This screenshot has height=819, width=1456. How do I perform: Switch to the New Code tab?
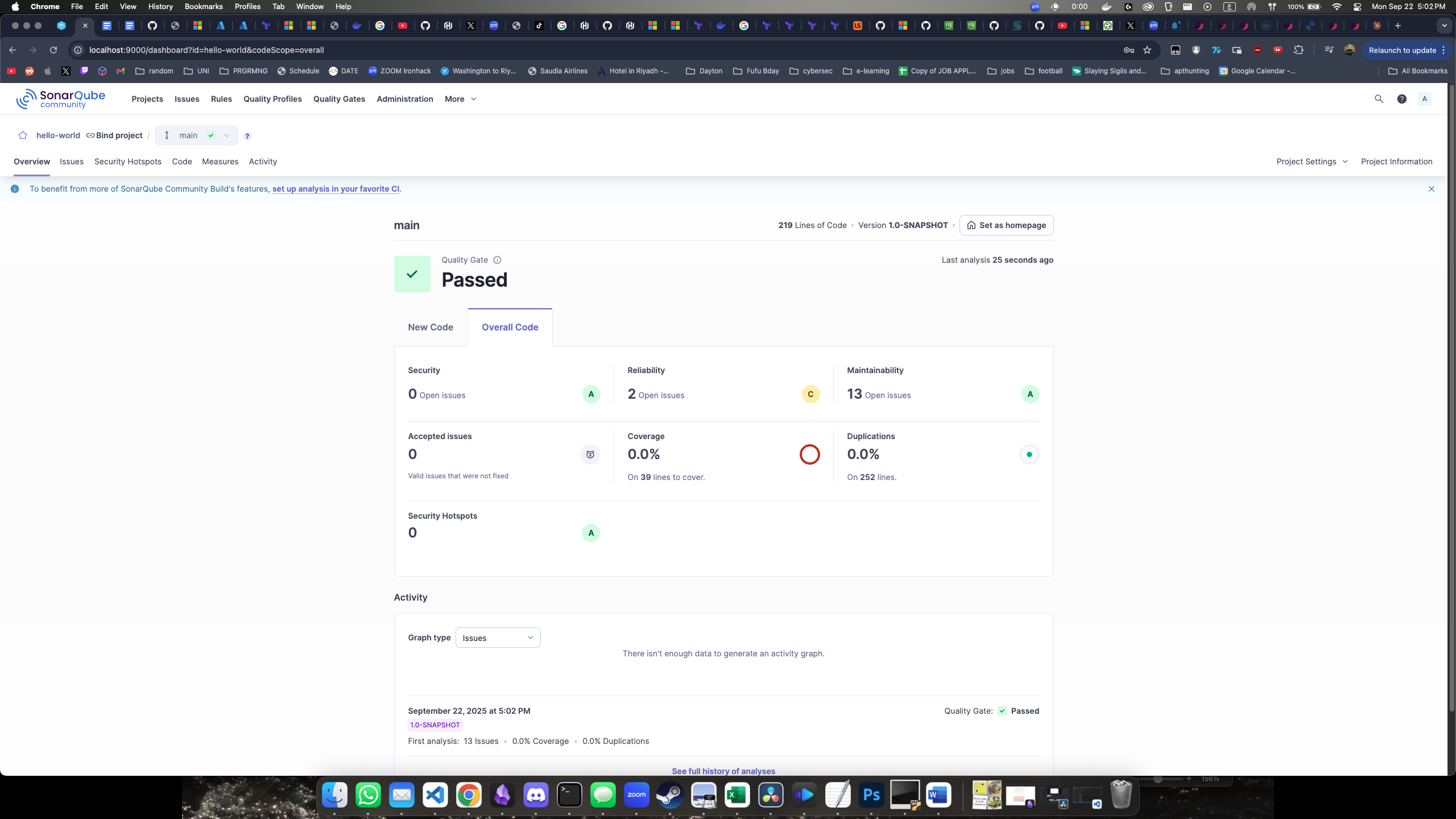(430, 327)
